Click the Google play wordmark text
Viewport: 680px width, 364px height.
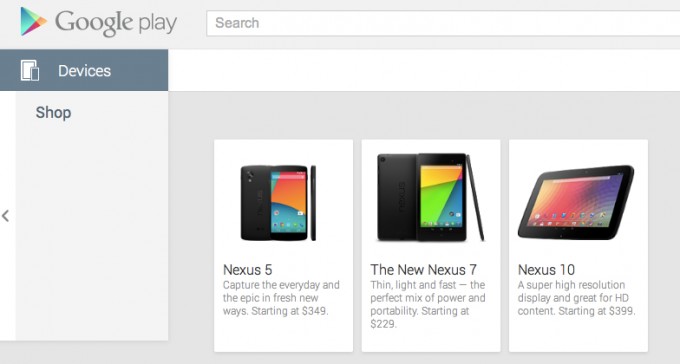tap(116, 23)
